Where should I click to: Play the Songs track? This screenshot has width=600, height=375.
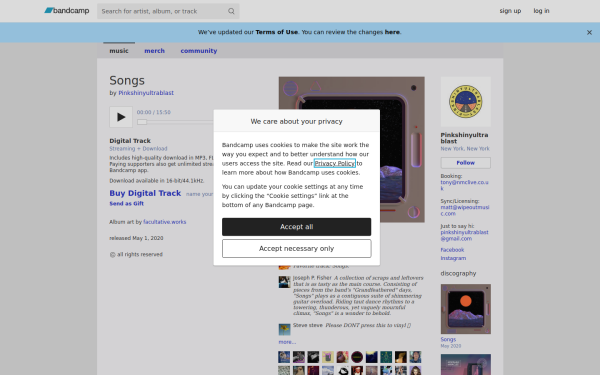tap(121, 117)
